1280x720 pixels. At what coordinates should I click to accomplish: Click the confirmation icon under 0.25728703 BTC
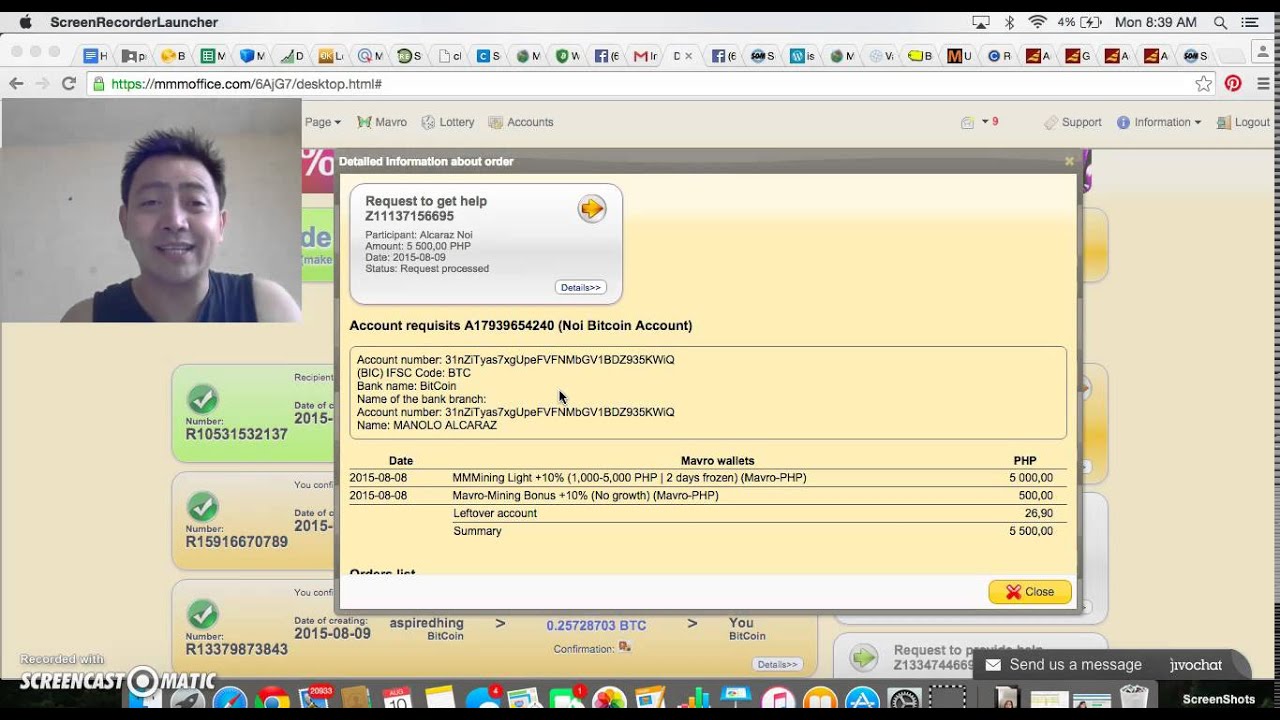[625, 647]
